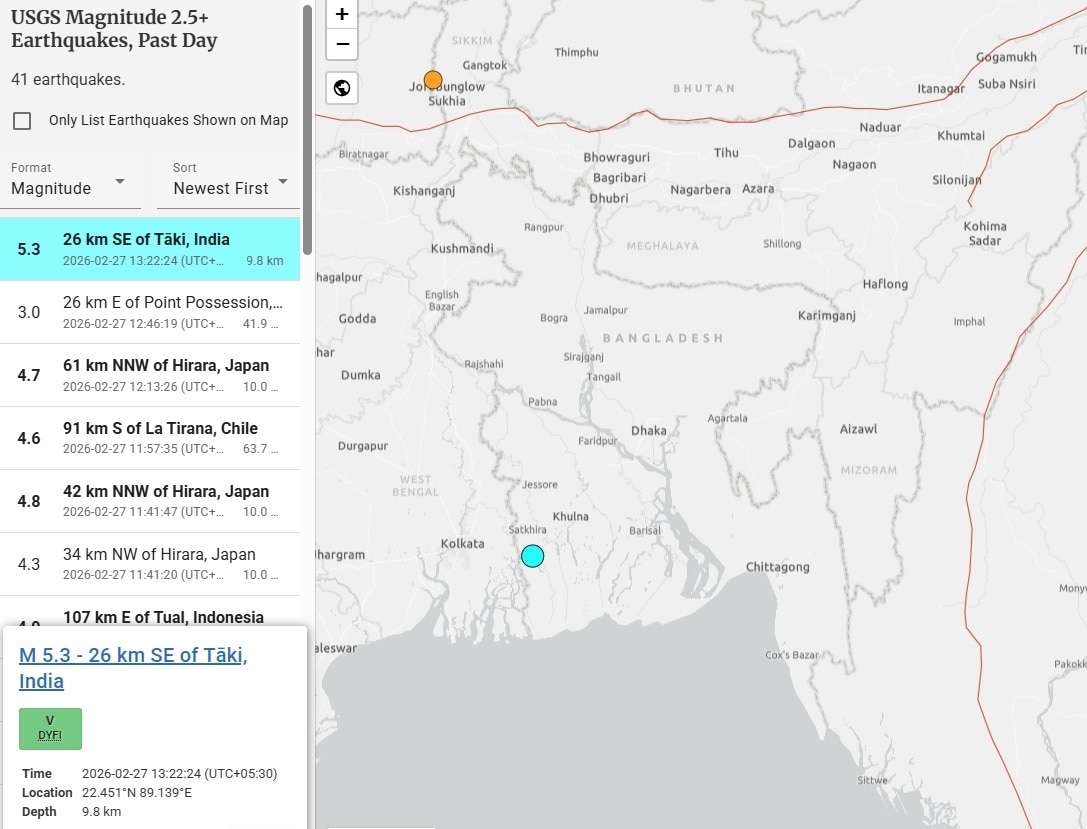Click the zoom in plus button
The image size is (1087, 829).
[x=342, y=14]
